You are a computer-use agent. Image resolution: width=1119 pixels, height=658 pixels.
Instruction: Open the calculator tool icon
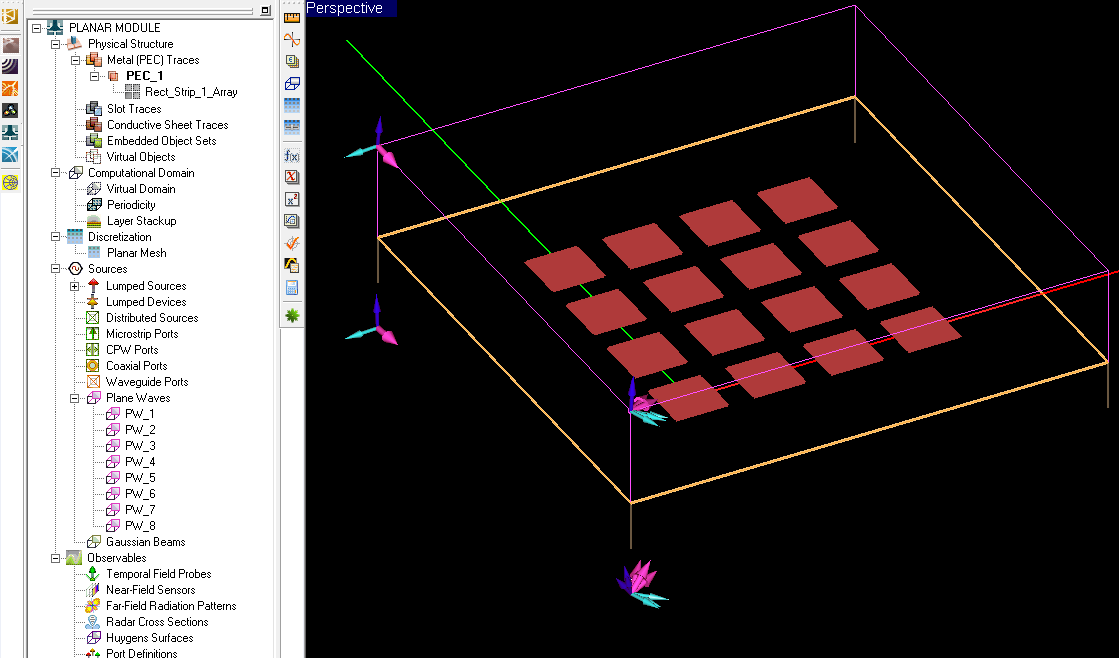(x=292, y=288)
